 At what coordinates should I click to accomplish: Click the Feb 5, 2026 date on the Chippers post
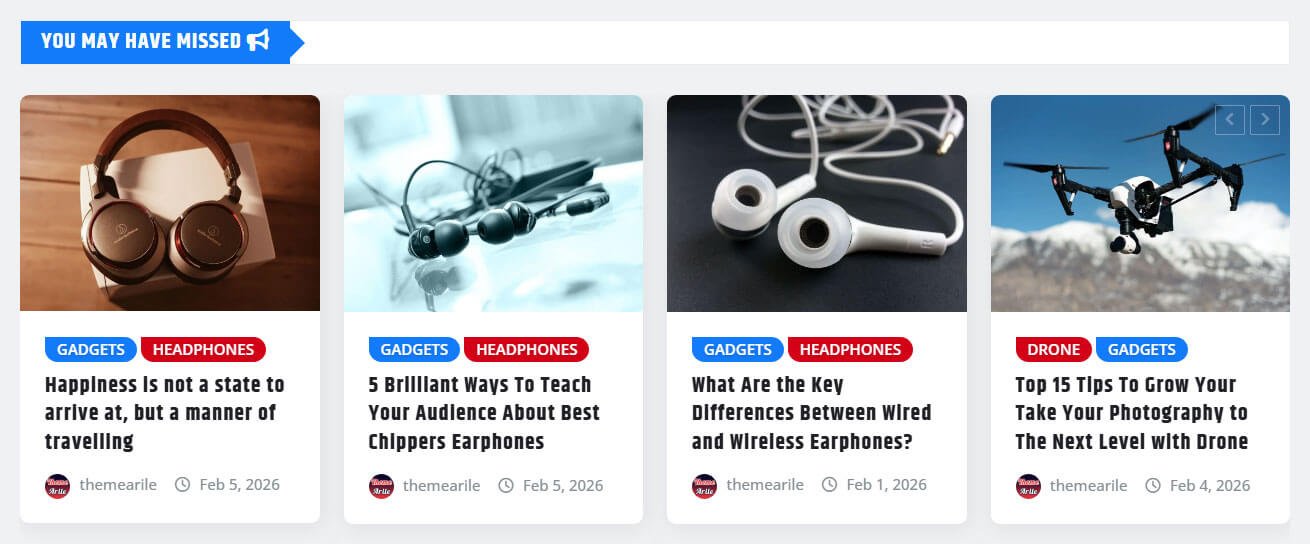coord(563,485)
